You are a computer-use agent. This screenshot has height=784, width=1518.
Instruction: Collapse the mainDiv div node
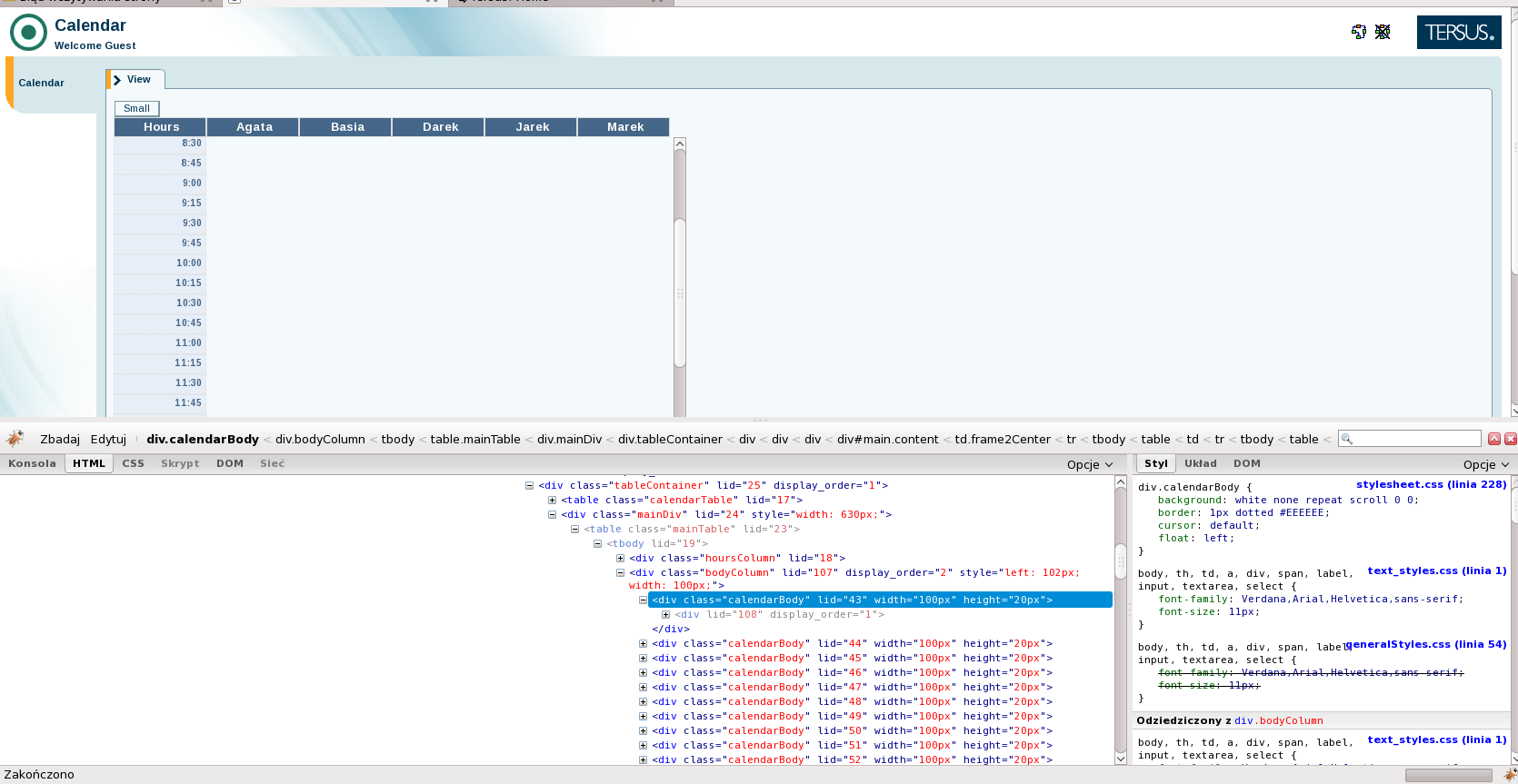552,514
